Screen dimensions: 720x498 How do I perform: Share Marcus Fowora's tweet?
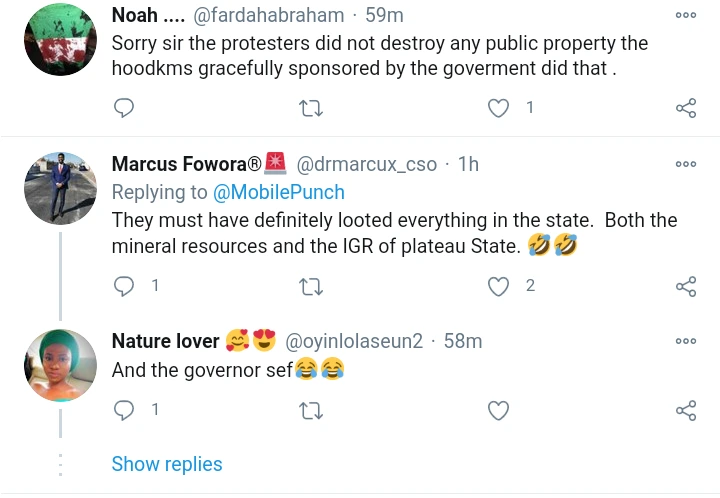pyautogui.click(x=686, y=287)
